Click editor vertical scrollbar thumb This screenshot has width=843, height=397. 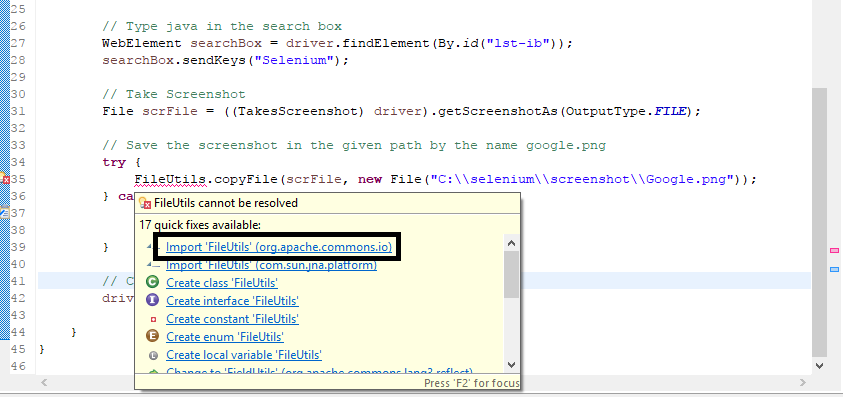pyautogui.click(x=819, y=222)
